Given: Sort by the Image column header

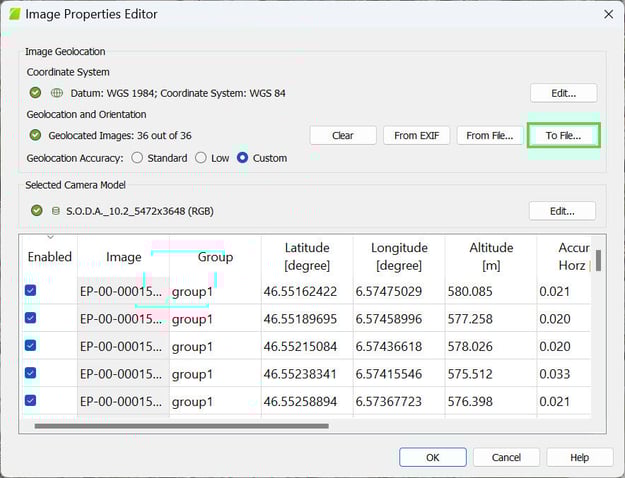Looking at the screenshot, I should (x=124, y=257).
